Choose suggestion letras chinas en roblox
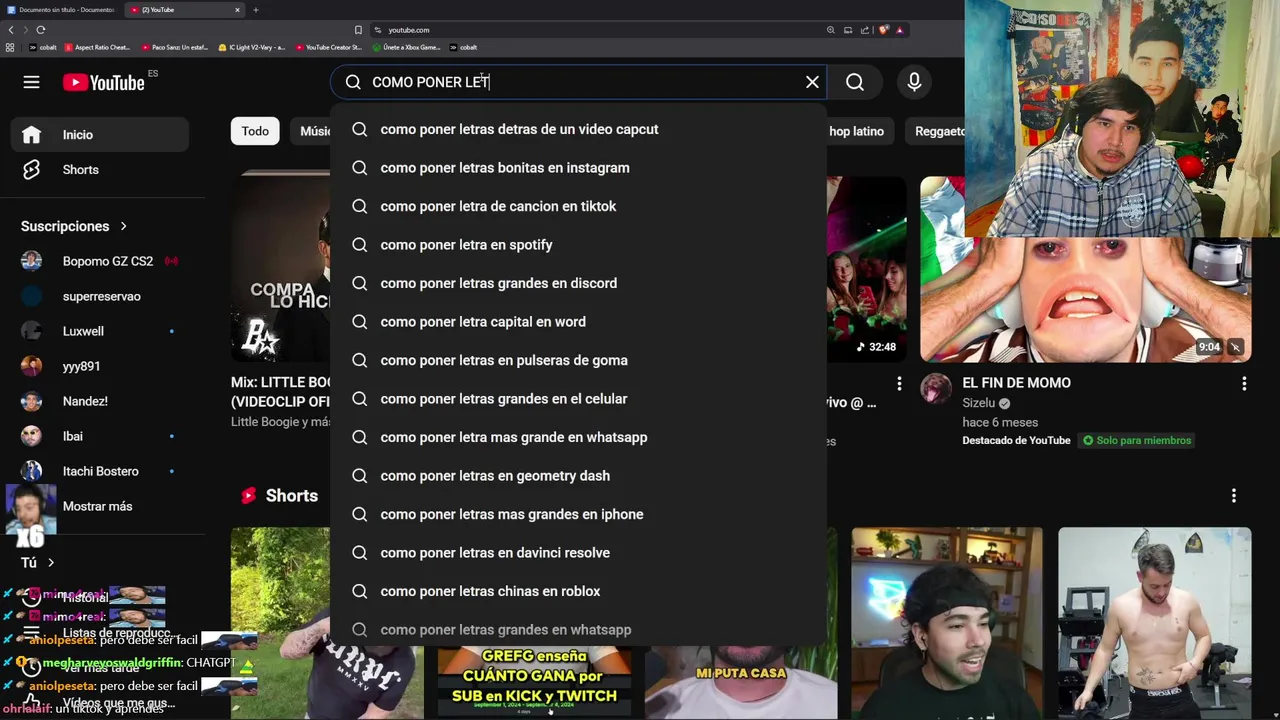The width and height of the screenshot is (1280, 720). [578, 591]
